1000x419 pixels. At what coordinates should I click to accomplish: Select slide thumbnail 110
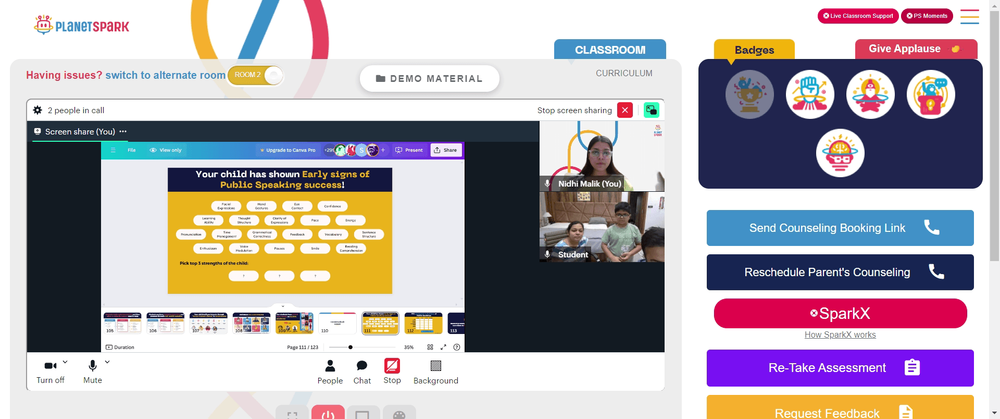(x=337, y=323)
